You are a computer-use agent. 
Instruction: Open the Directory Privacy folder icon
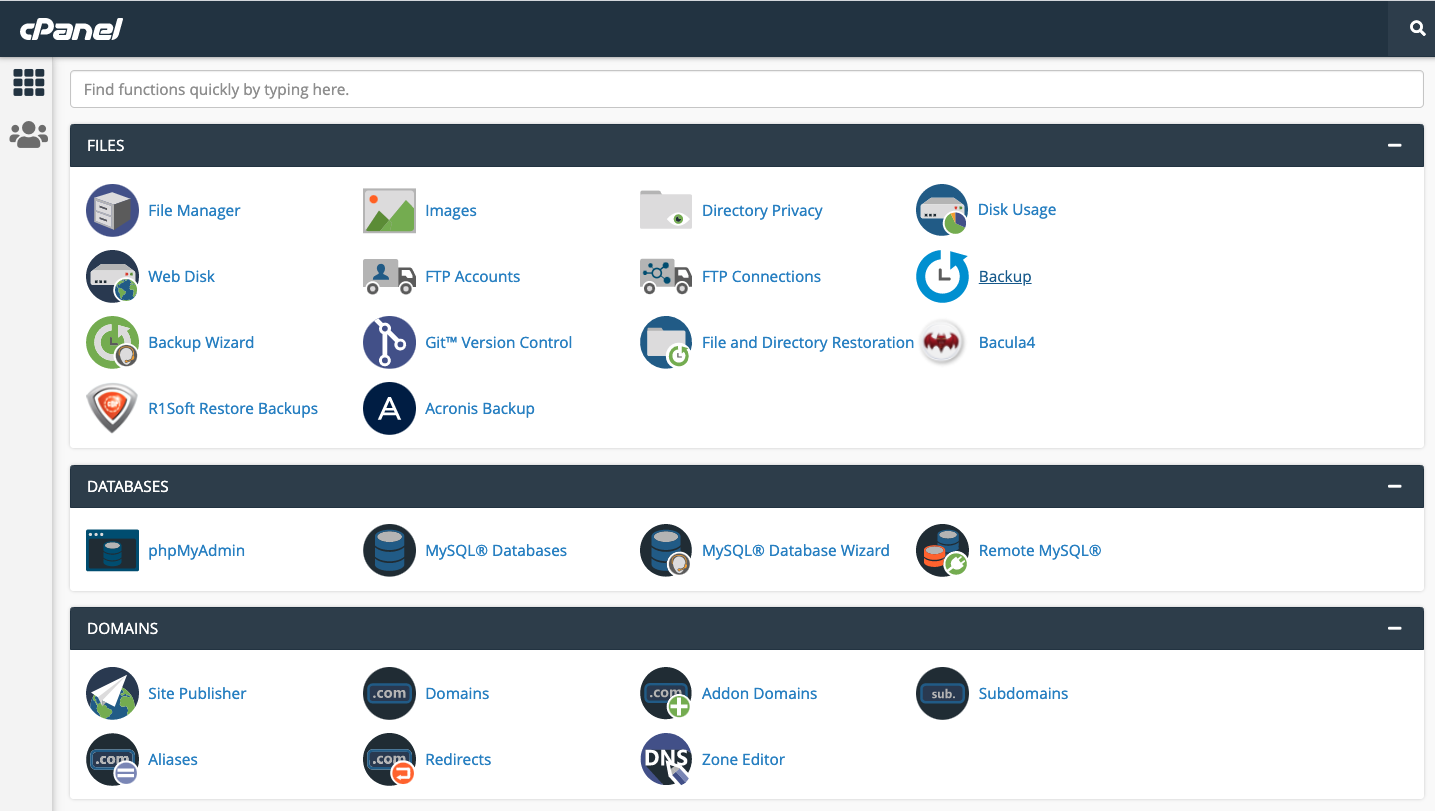[666, 210]
